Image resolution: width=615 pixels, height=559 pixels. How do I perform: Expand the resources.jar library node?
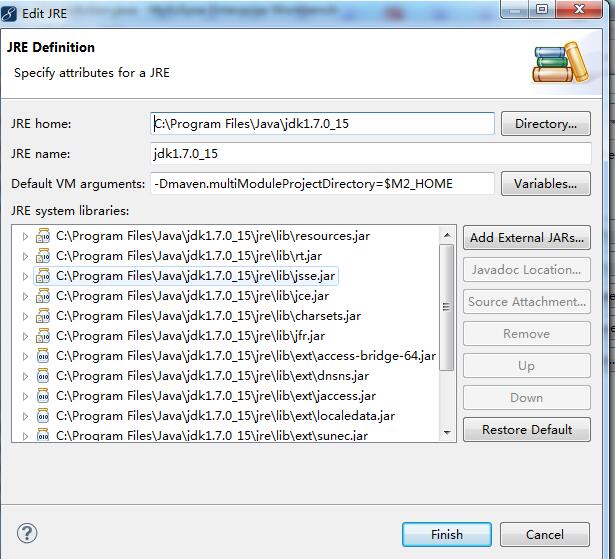coord(25,236)
